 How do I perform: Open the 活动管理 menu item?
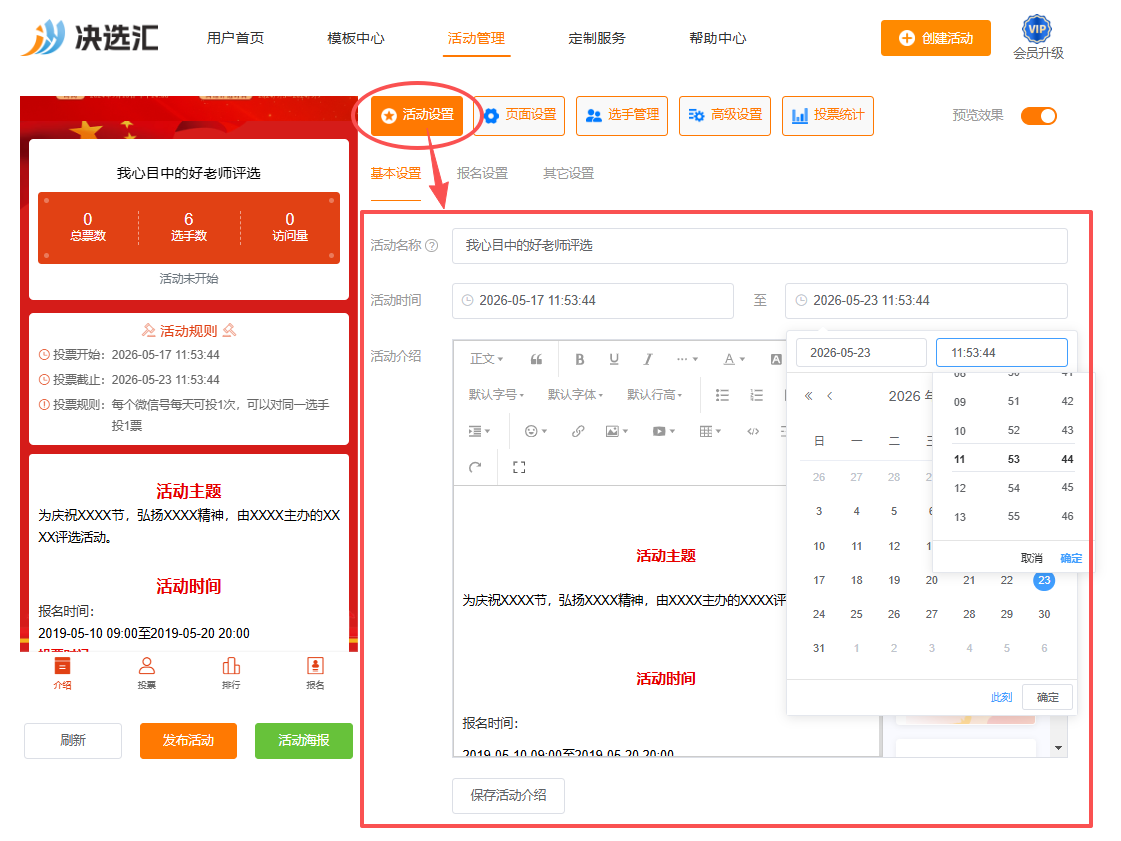(x=476, y=38)
